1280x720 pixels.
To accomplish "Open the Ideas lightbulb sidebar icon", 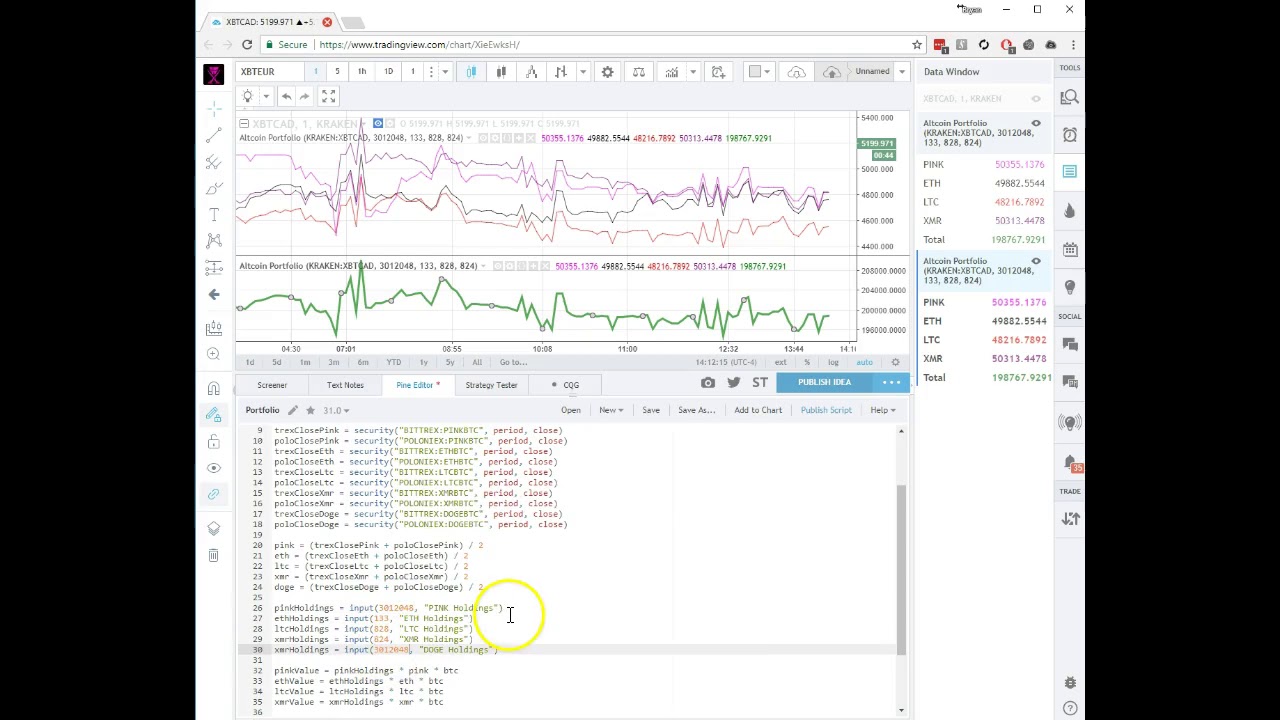I will 1070,287.
